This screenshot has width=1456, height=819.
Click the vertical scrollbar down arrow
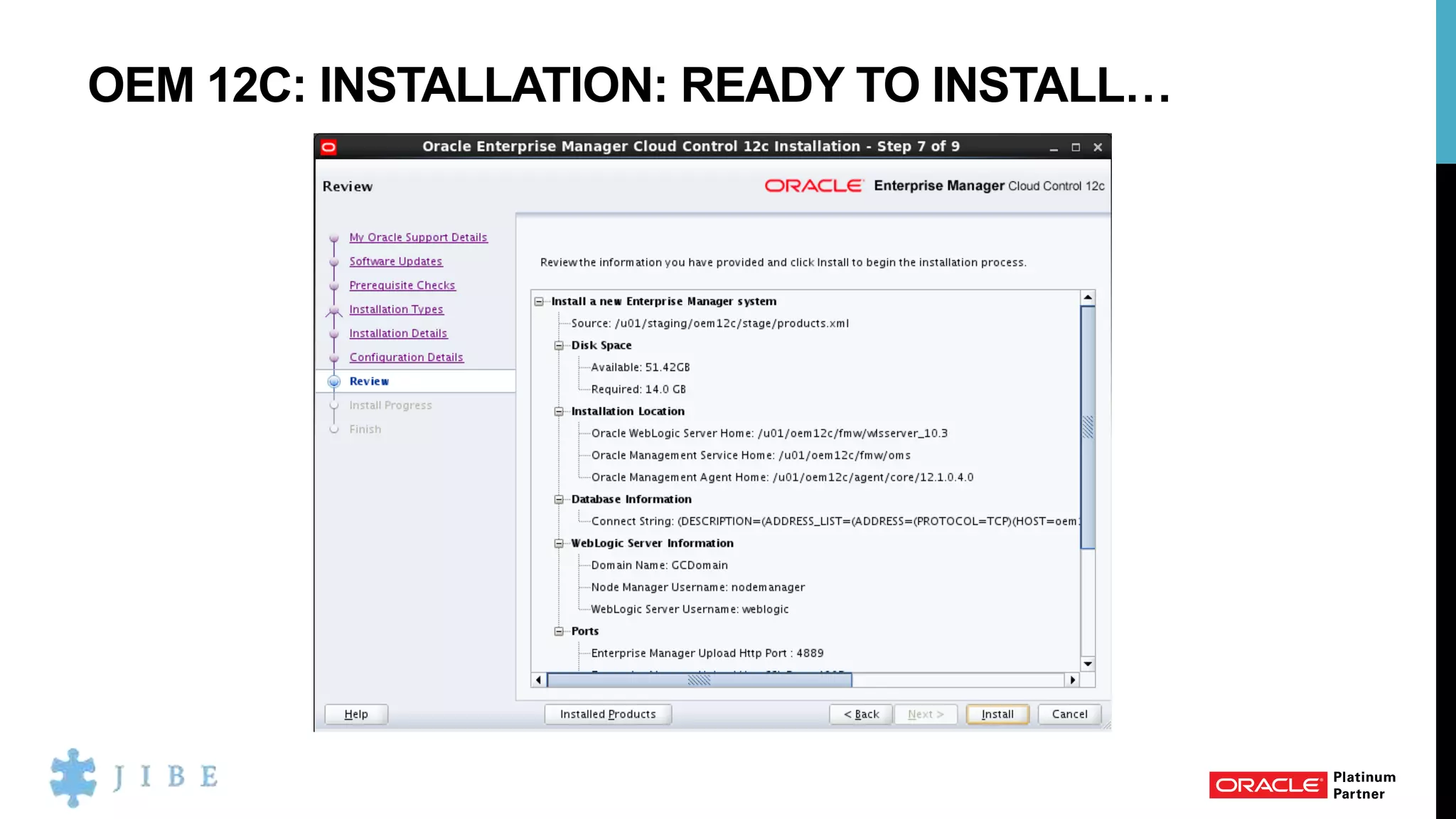tap(1088, 664)
